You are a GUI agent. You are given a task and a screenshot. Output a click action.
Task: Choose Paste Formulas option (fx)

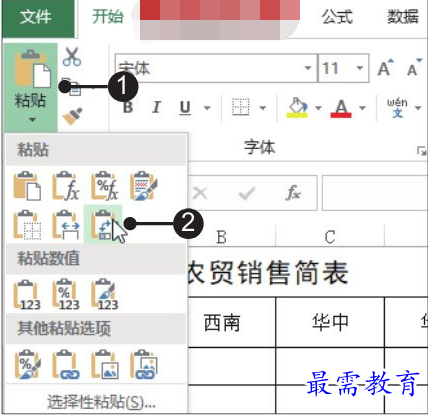(66, 186)
